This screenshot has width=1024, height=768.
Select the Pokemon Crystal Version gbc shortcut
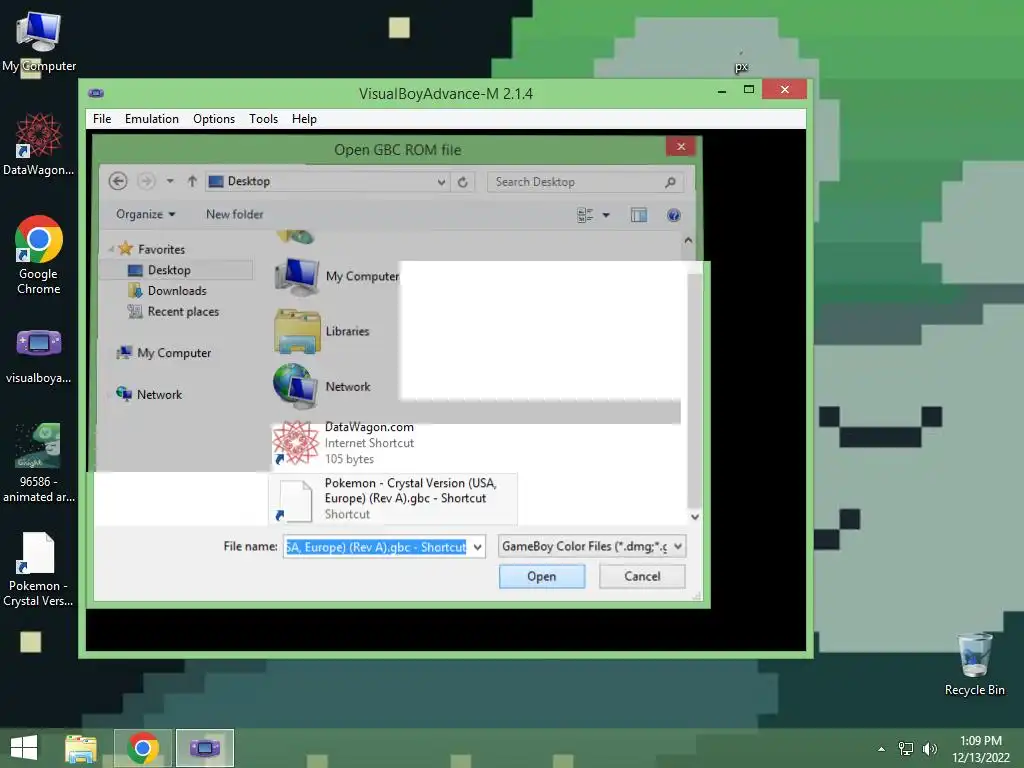[392, 498]
